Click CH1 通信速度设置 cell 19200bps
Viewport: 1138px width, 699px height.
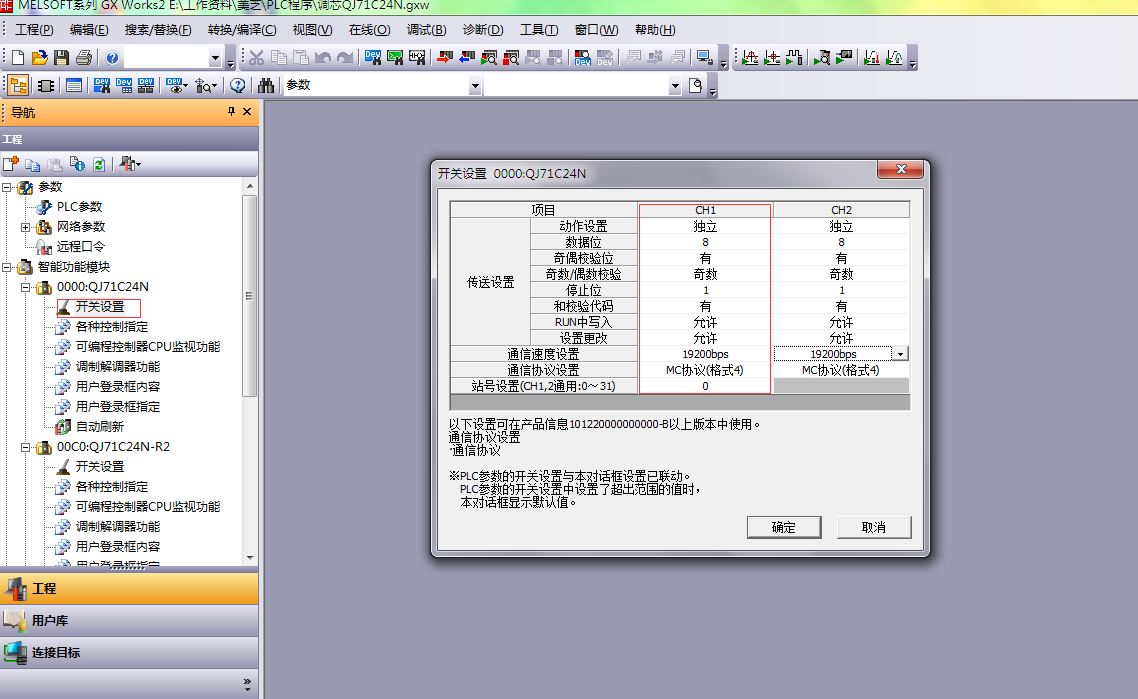click(705, 354)
